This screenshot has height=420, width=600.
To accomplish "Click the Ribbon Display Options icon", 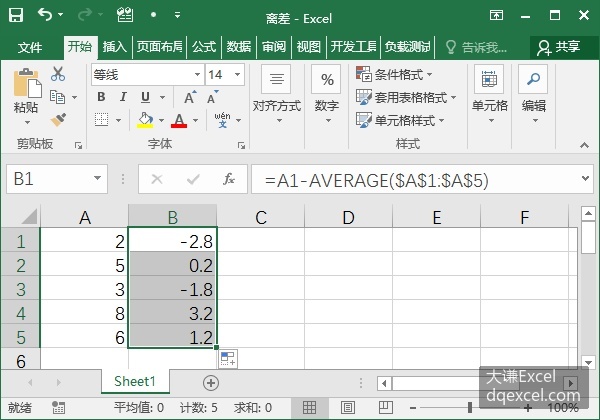I will [496, 15].
